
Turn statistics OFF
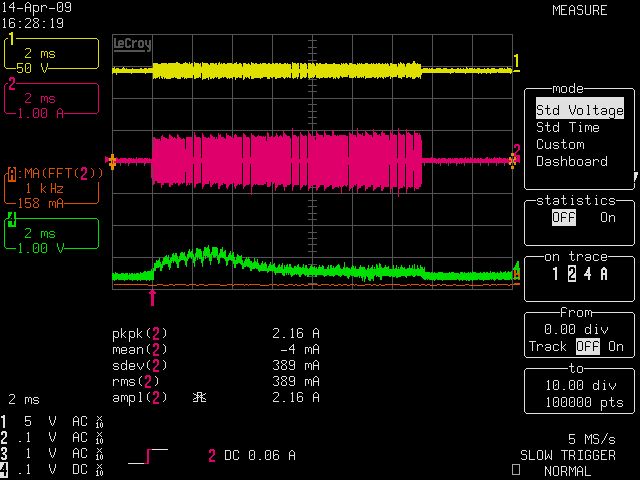[x=564, y=218]
